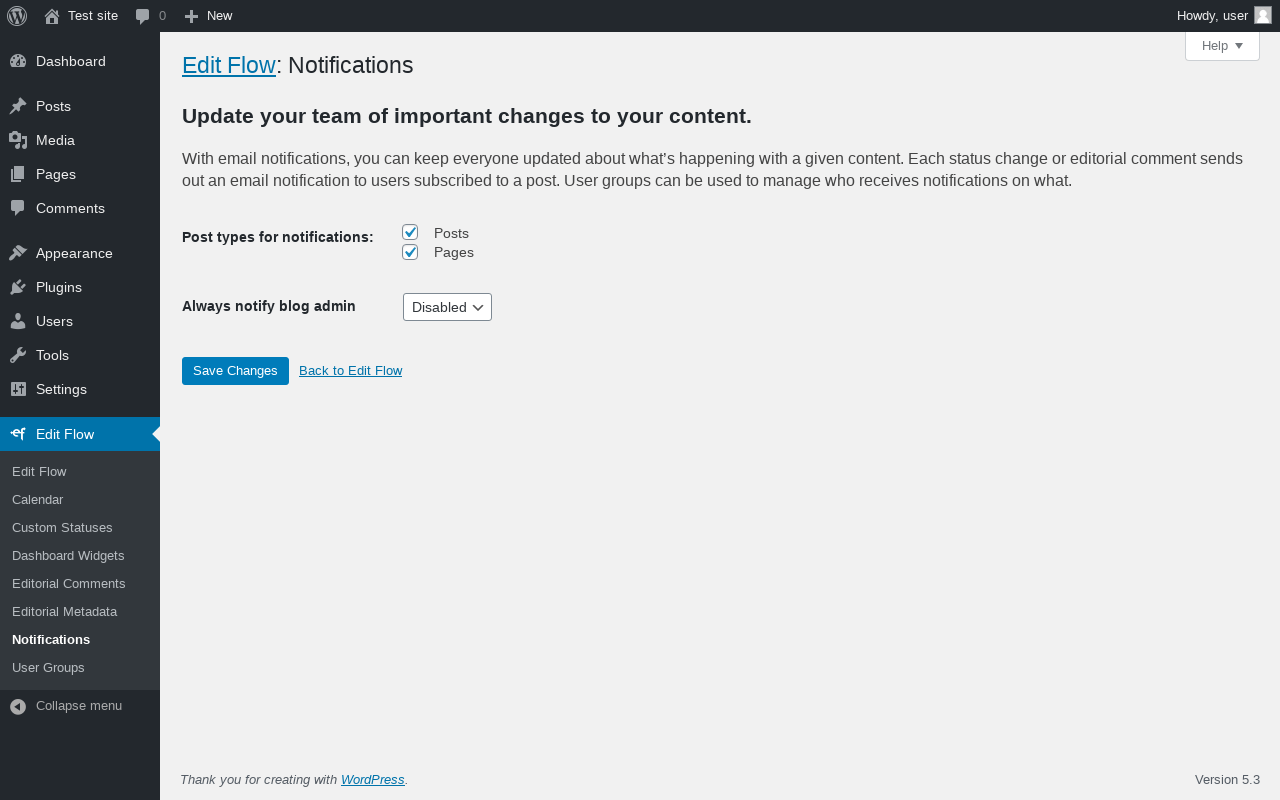The height and width of the screenshot is (800, 1280).
Task: Expand the Help panel tab
Action: coord(1222,46)
